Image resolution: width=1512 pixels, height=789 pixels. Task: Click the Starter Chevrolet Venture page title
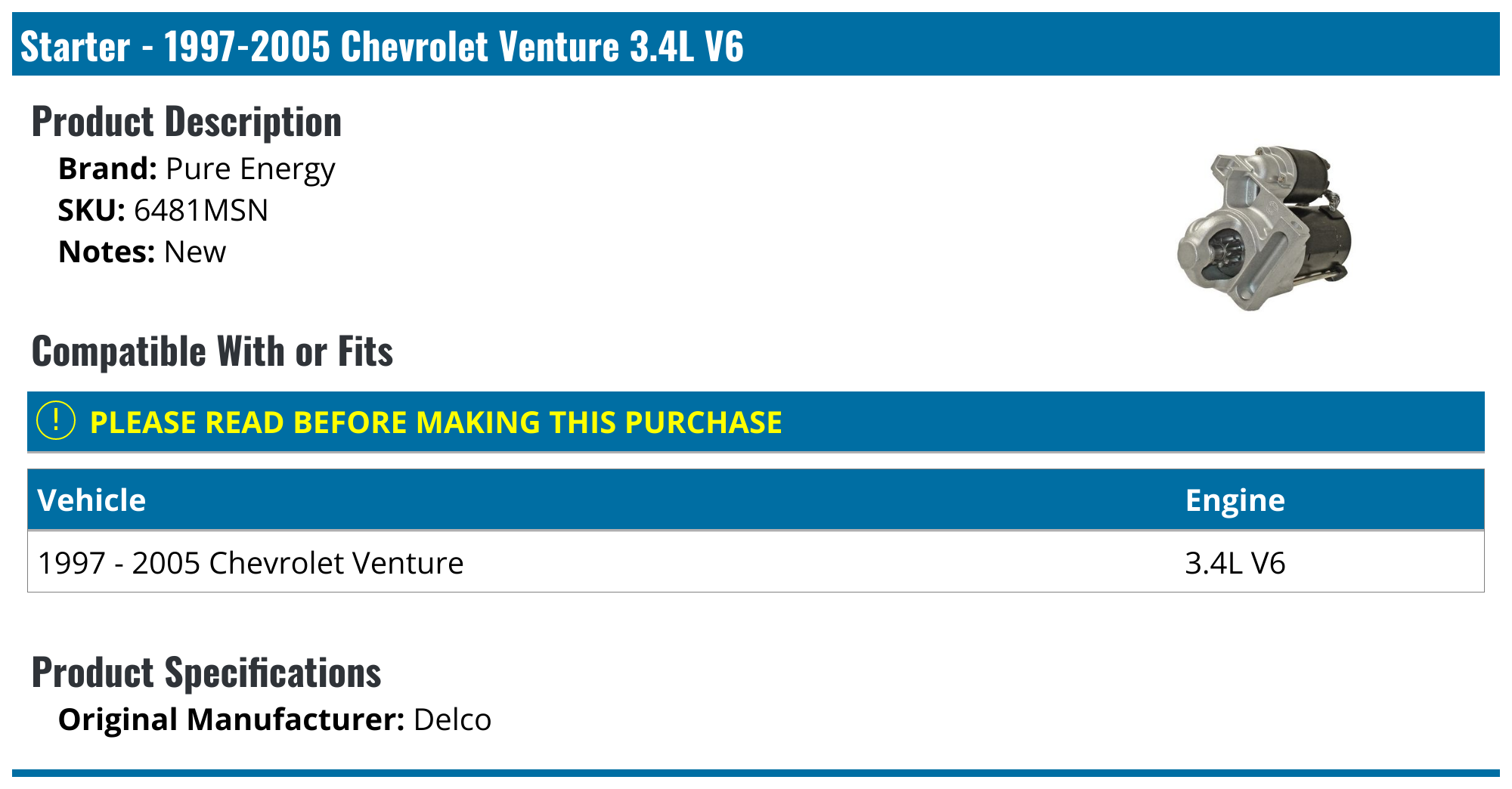click(382, 46)
